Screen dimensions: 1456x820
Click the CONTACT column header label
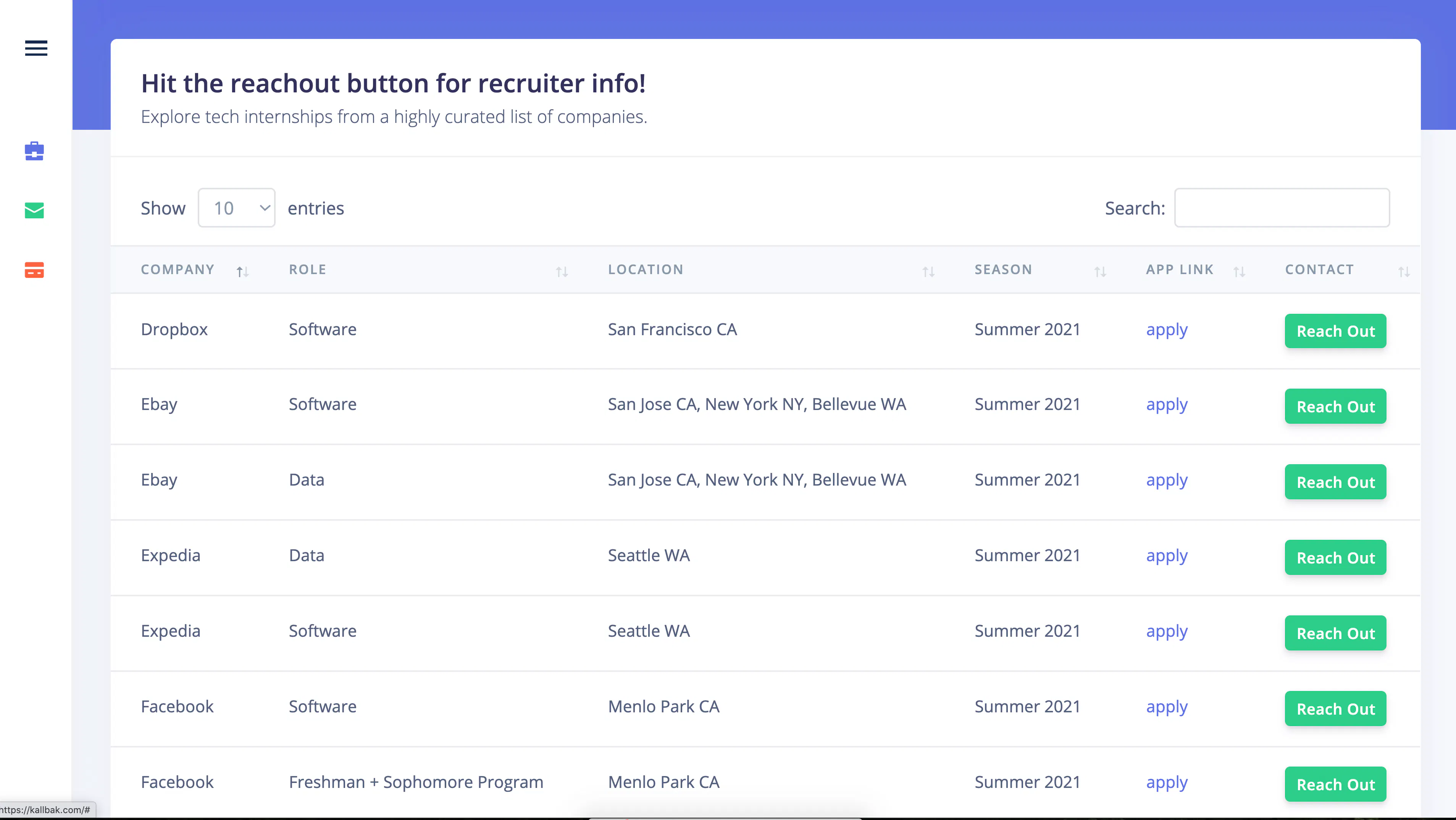click(x=1319, y=270)
